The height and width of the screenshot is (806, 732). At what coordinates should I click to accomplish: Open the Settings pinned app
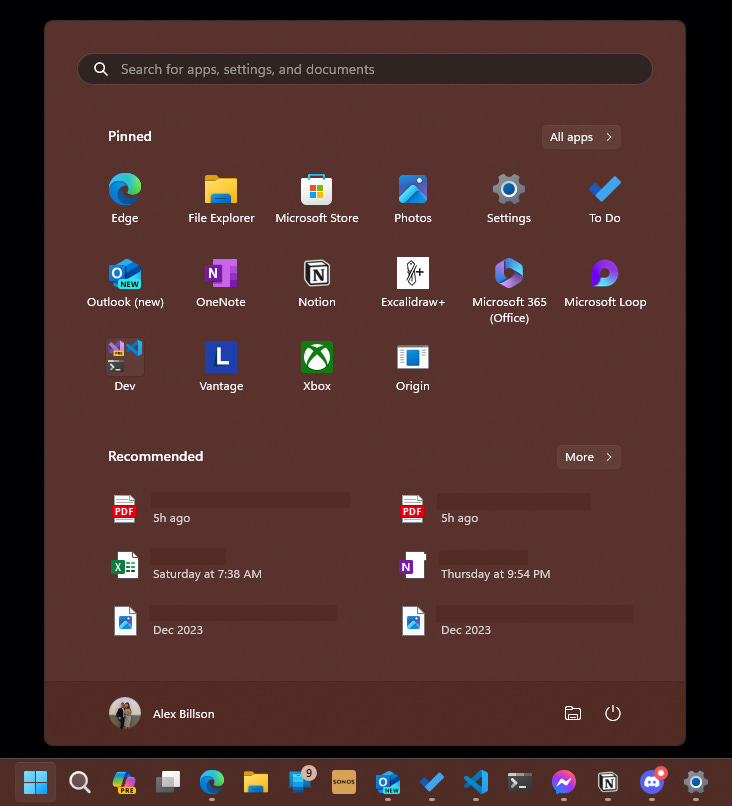coord(508,198)
